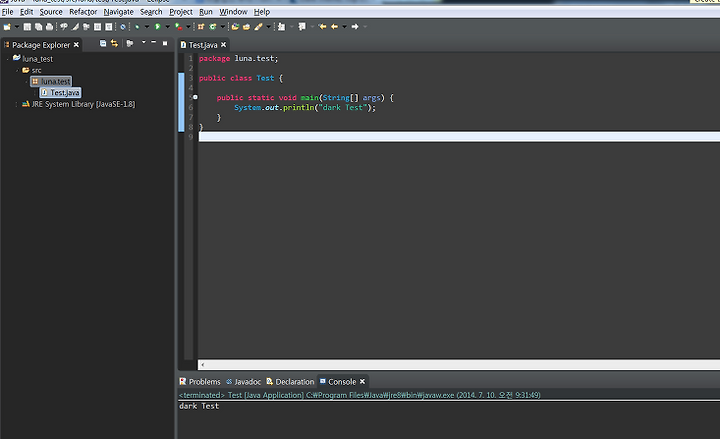
Task: Toggle Link with Editor in Package Explorer
Action: tap(114, 43)
